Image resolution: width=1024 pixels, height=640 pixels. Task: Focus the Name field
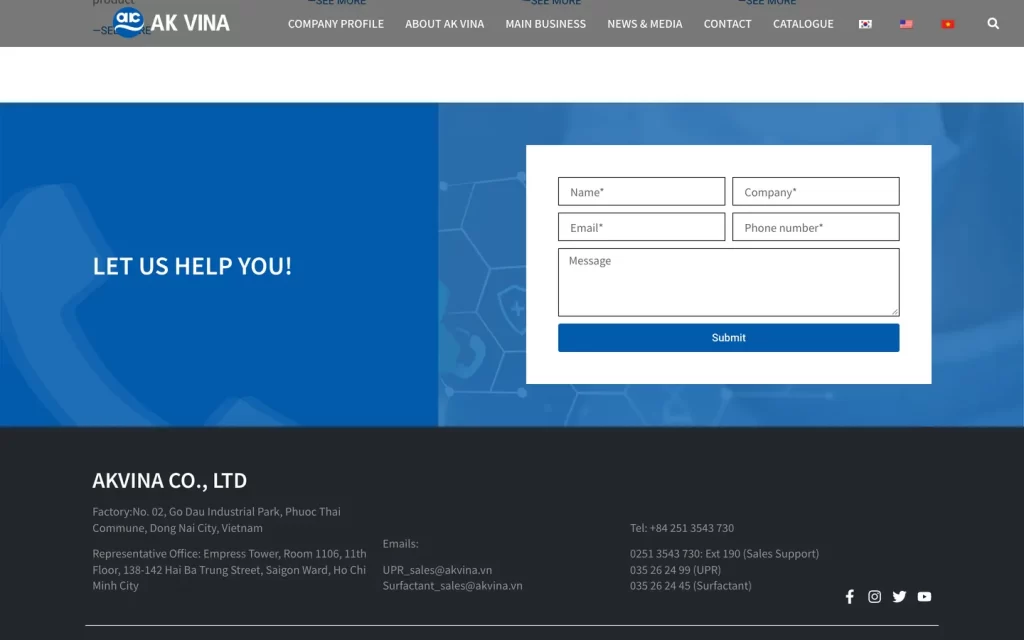(x=641, y=191)
